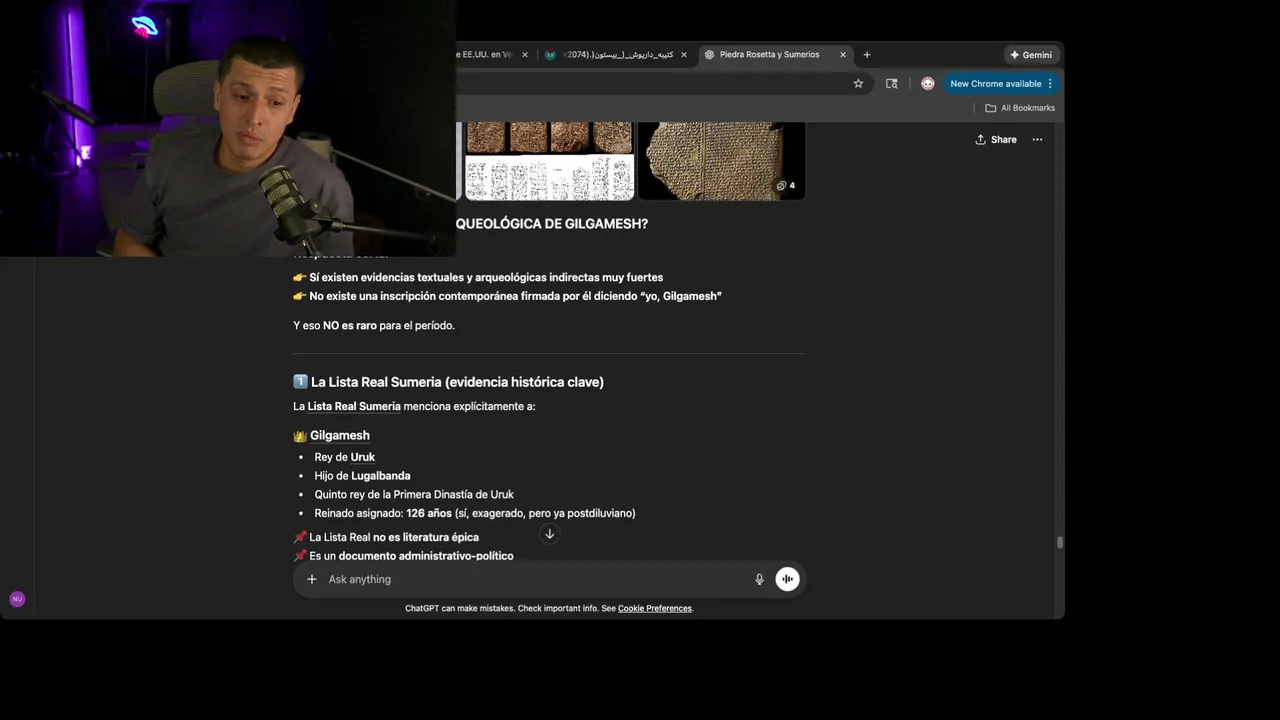Screen dimensions: 1280x720
Task: Open the Google Lens search icon
Action: click(x=892, y=84)
